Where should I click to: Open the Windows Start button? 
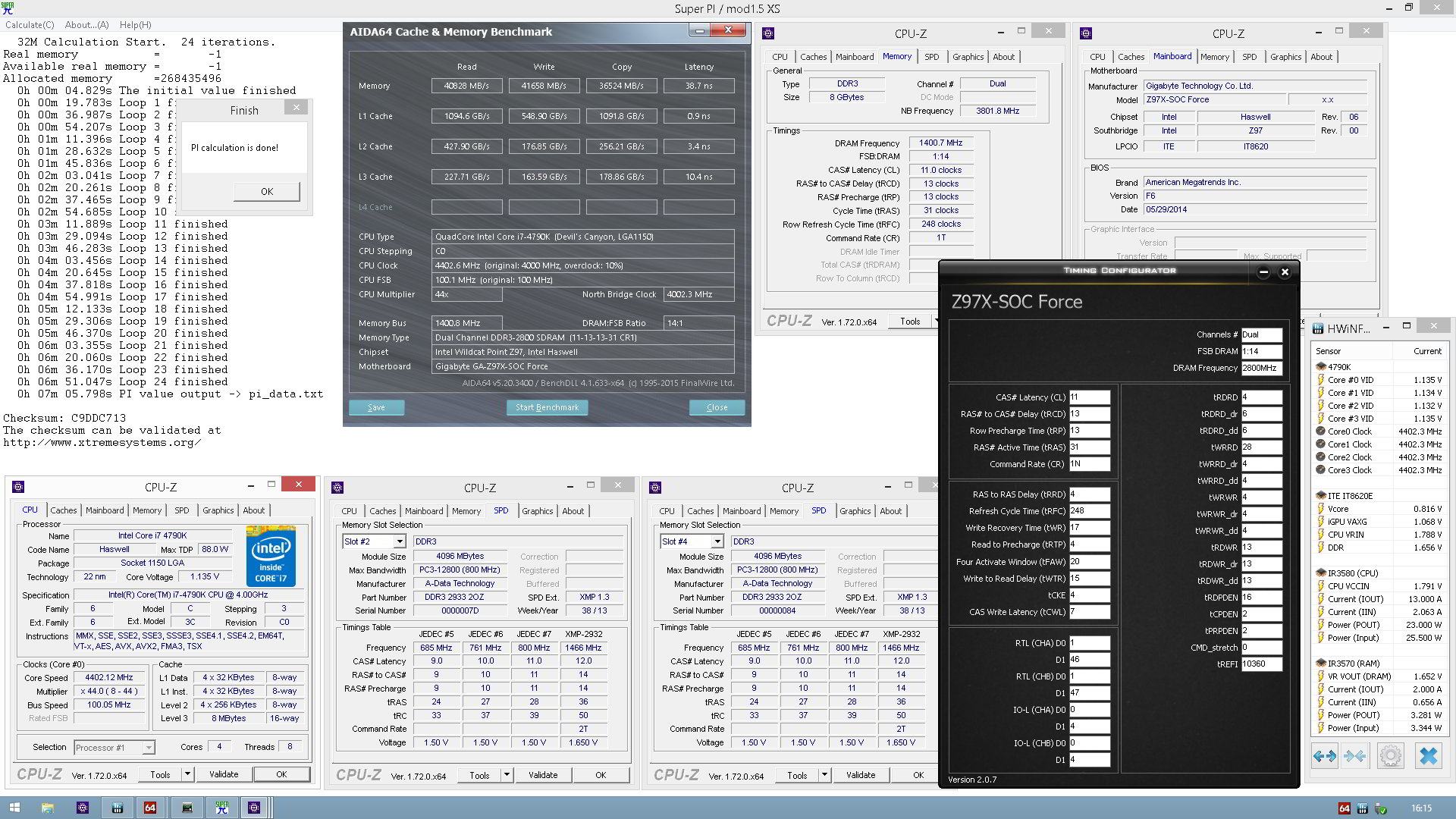pyautogui.click(x=14, y=808)
